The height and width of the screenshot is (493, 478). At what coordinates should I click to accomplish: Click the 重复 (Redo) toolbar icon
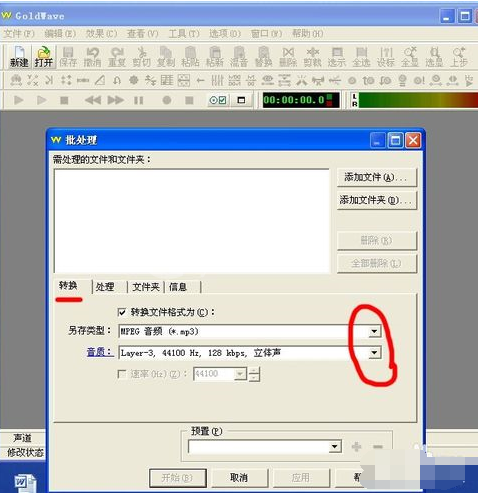tap(117, 57)
